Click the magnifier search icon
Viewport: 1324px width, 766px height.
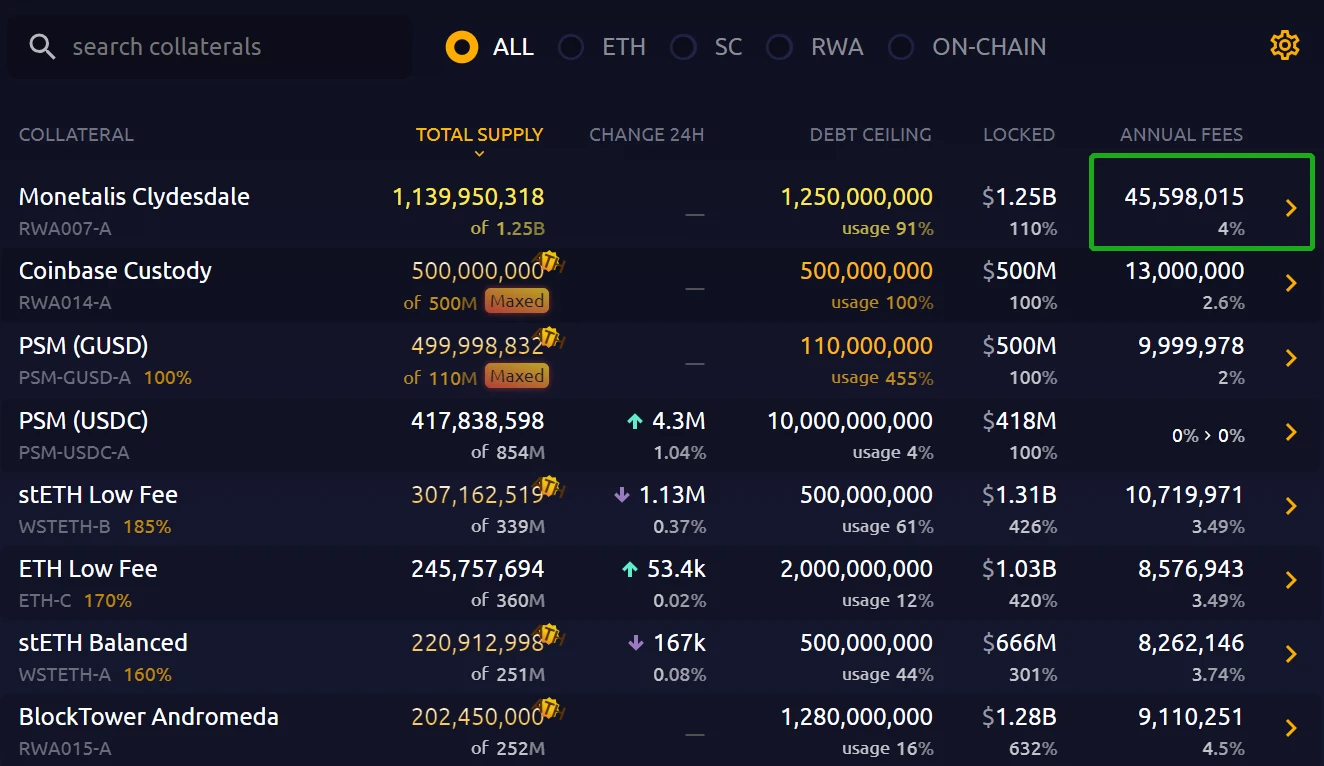click(42, 47)
